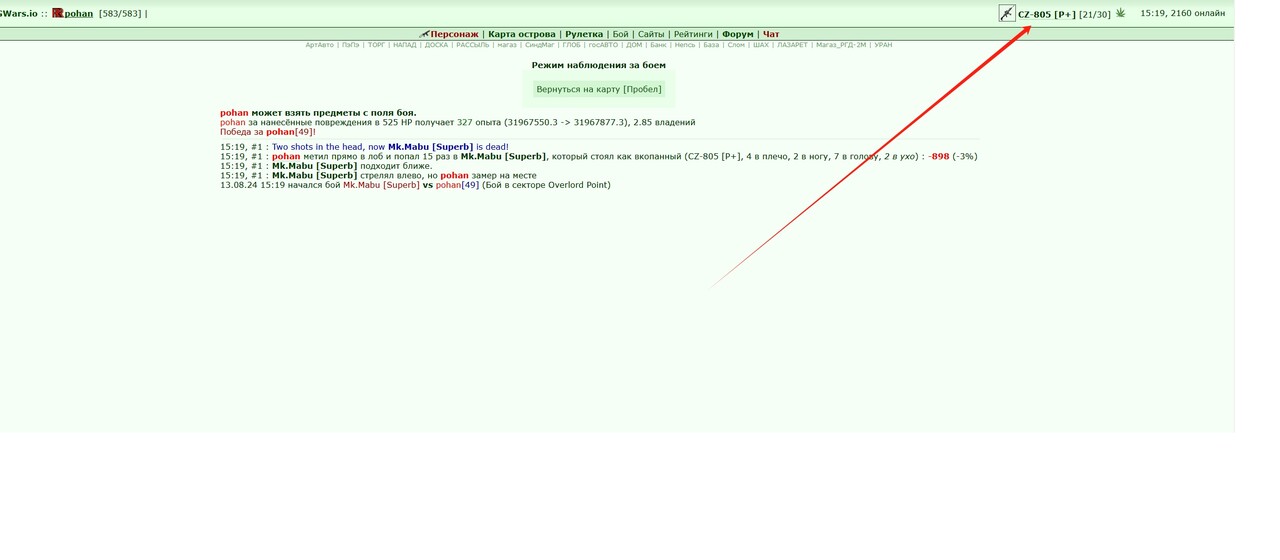
Task: Open the НАПАД shortcut link
Action: coord(405,45)
